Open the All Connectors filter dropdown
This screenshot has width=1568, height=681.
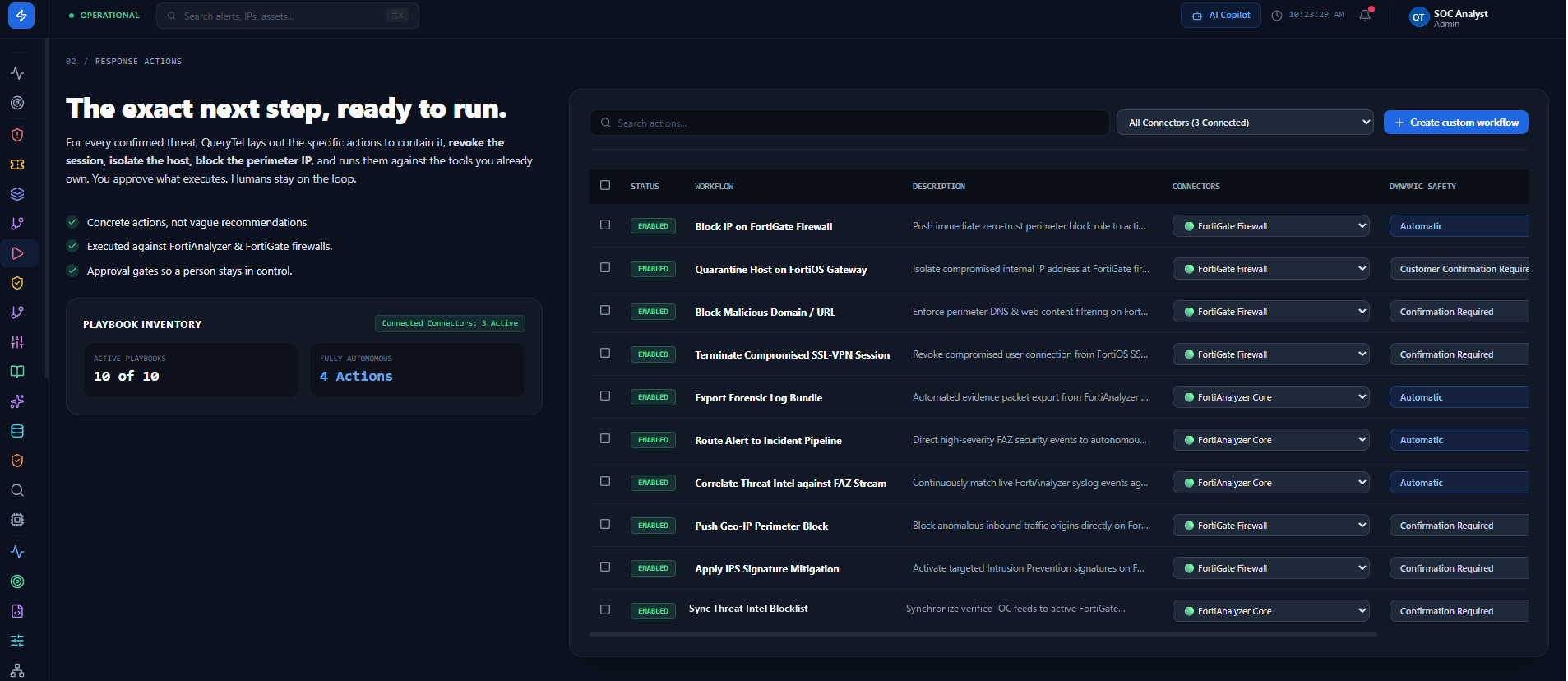(x=1245, y=123)
